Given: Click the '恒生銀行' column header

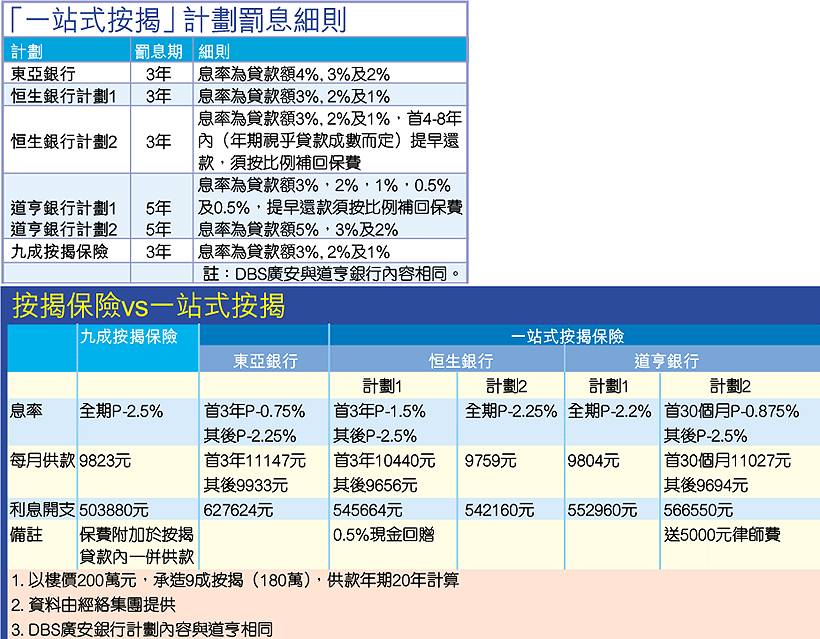Looking at the screenshot, I should pos(461,360).
